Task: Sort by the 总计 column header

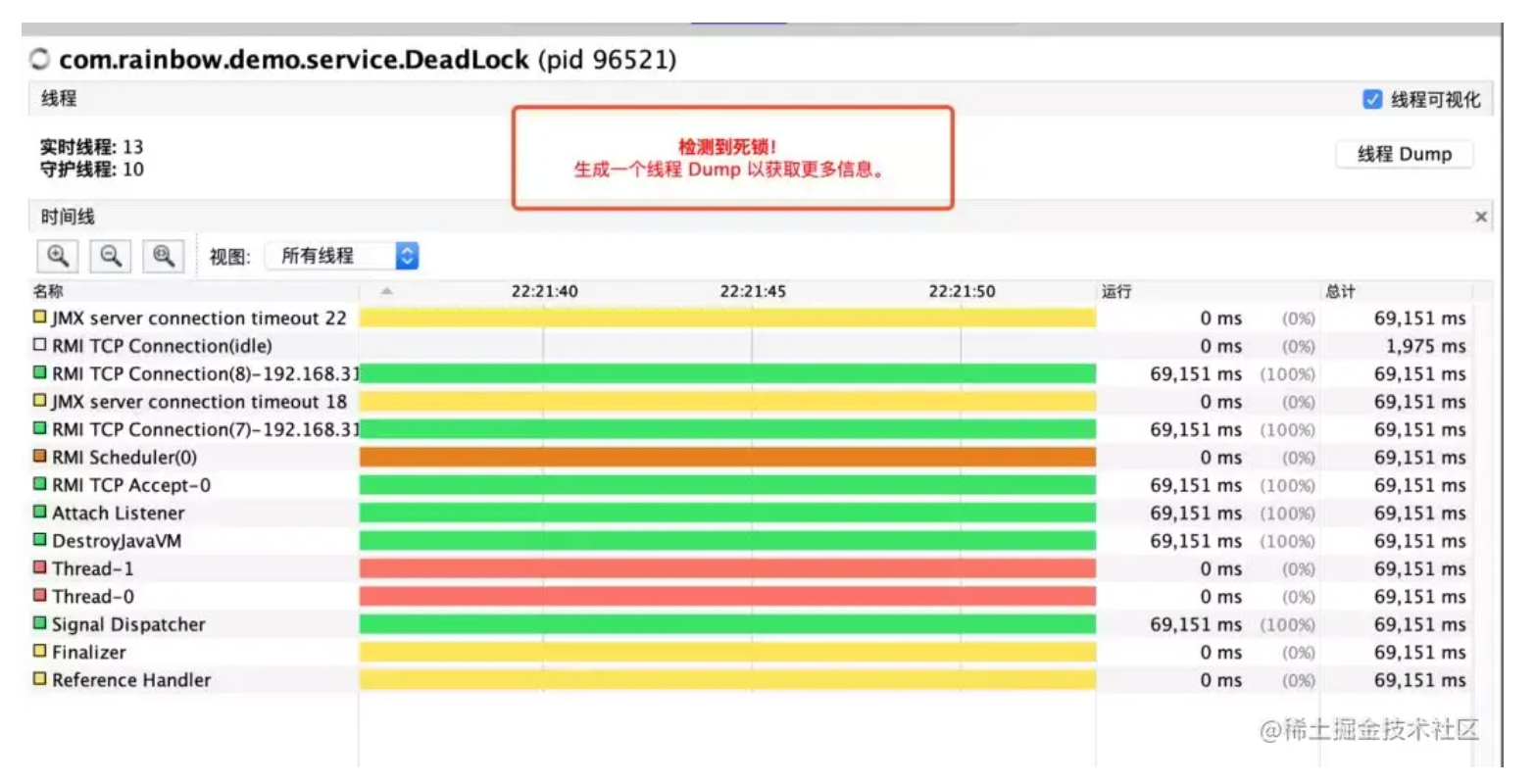Action: (x=1341, y=291)
